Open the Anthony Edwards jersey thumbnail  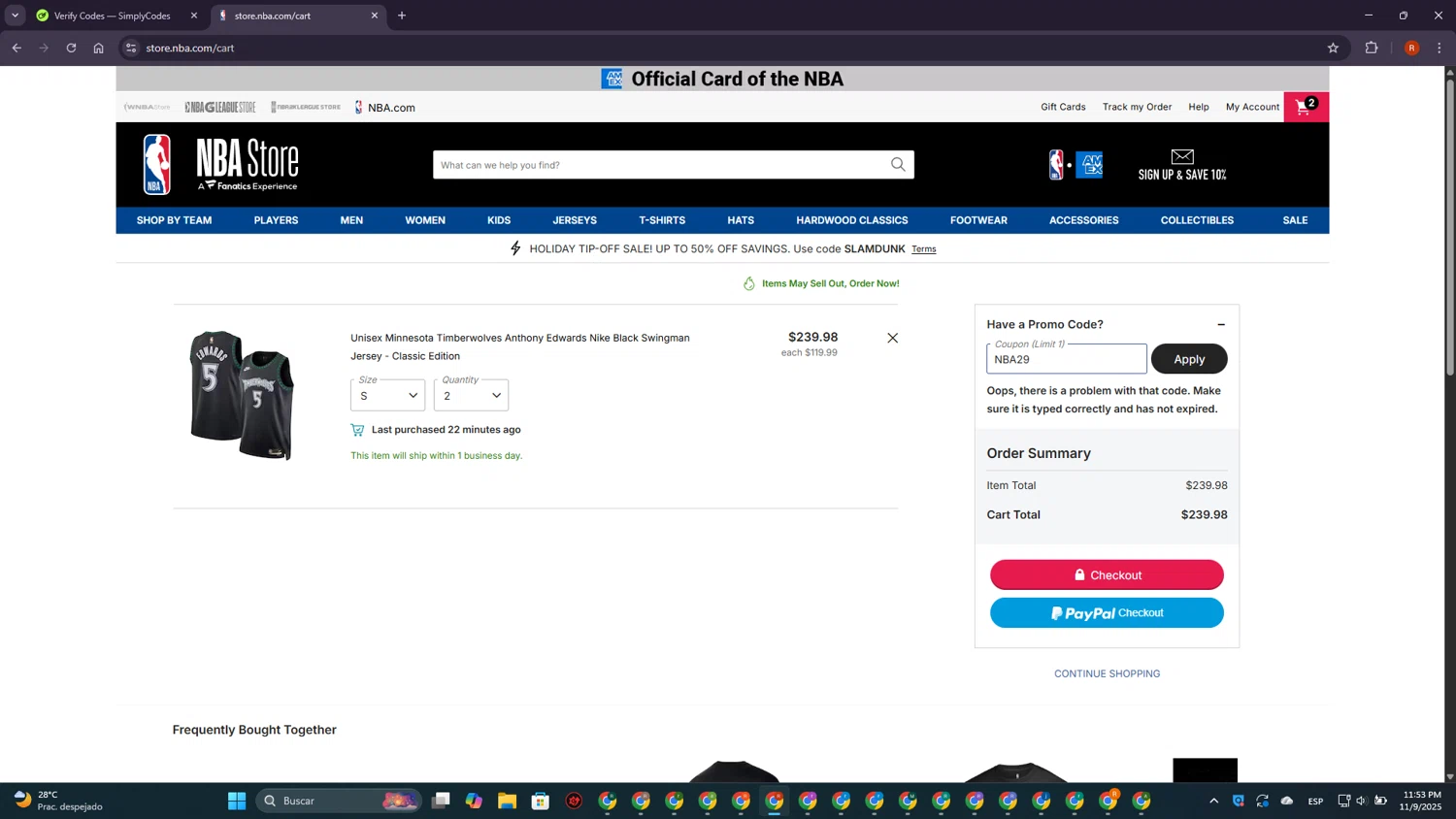tap(242, 395)
